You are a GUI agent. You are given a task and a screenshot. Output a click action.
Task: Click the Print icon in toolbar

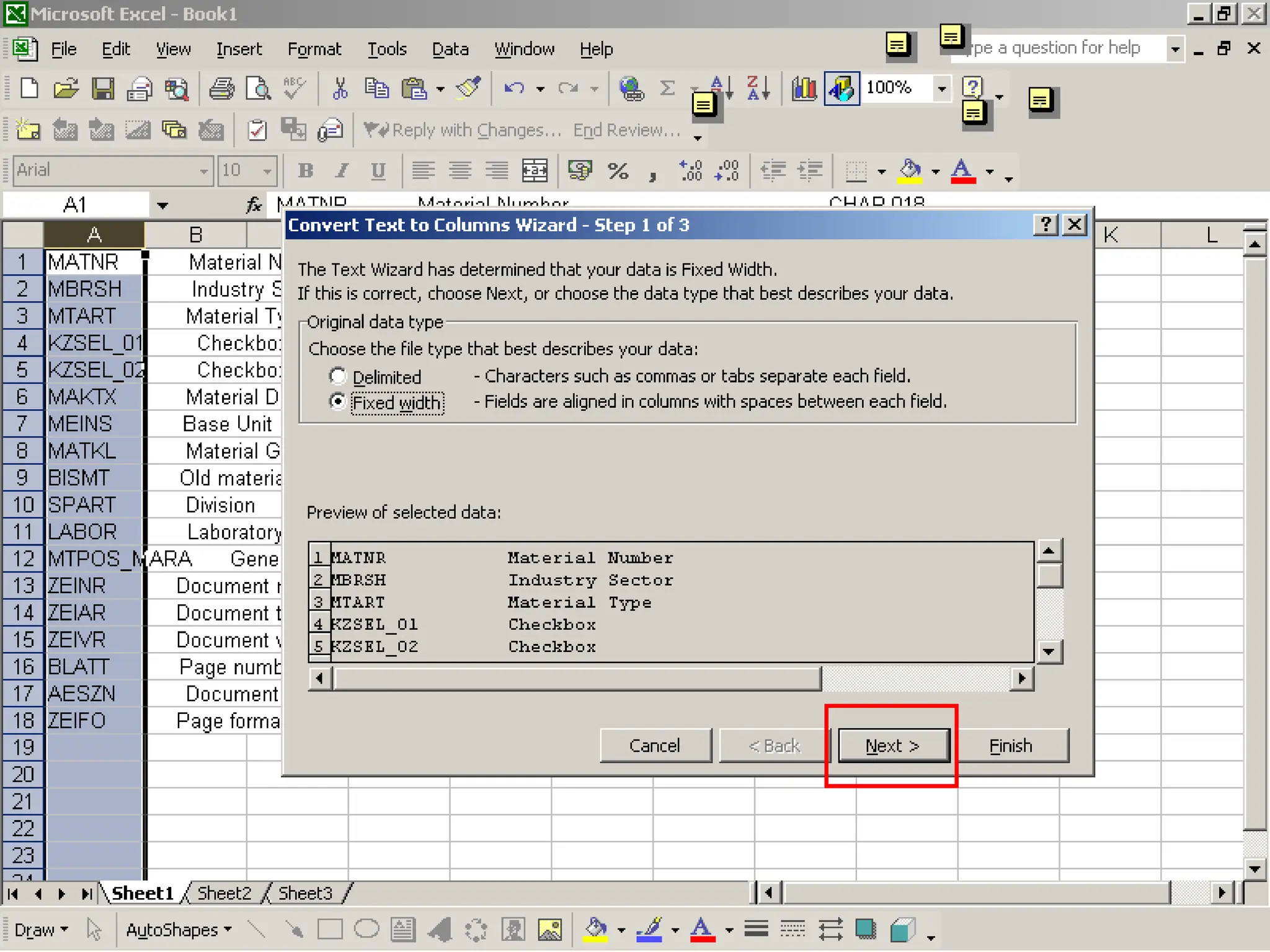221,89
